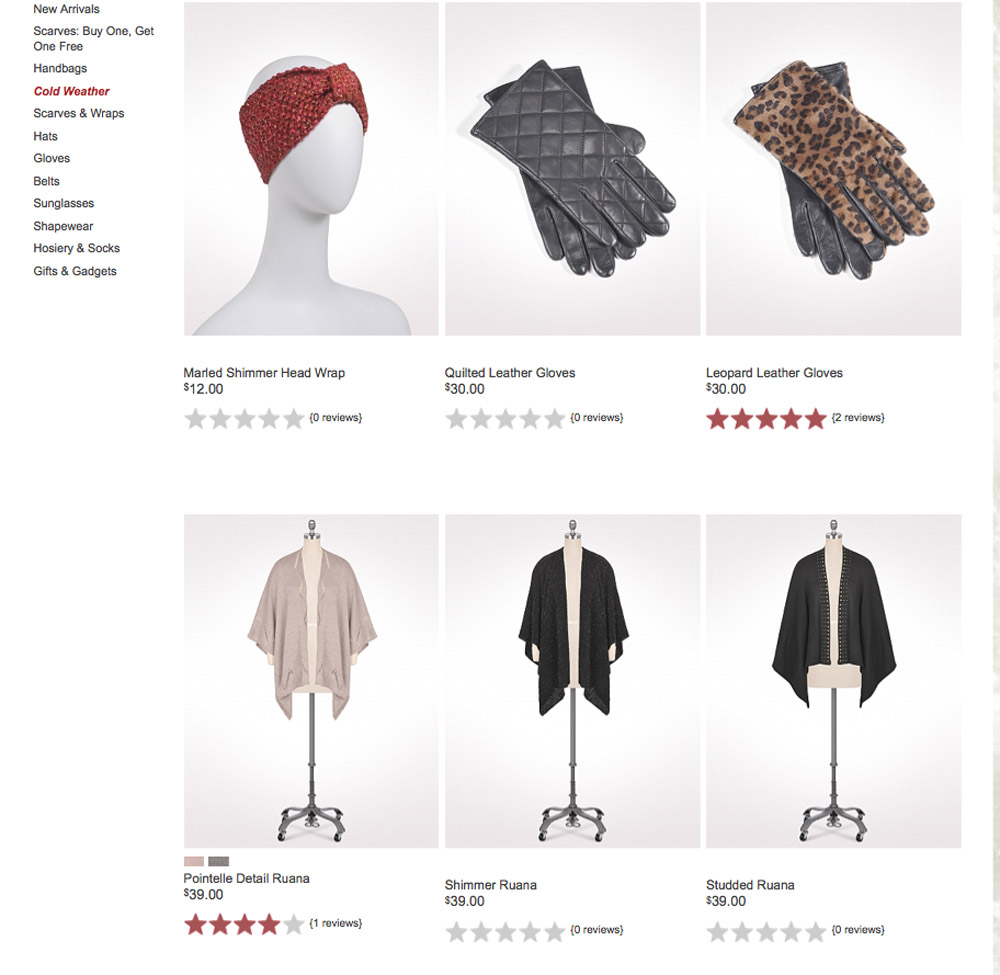
Task: Open the Quilted Leather Gloves title link
Action: 510,373
